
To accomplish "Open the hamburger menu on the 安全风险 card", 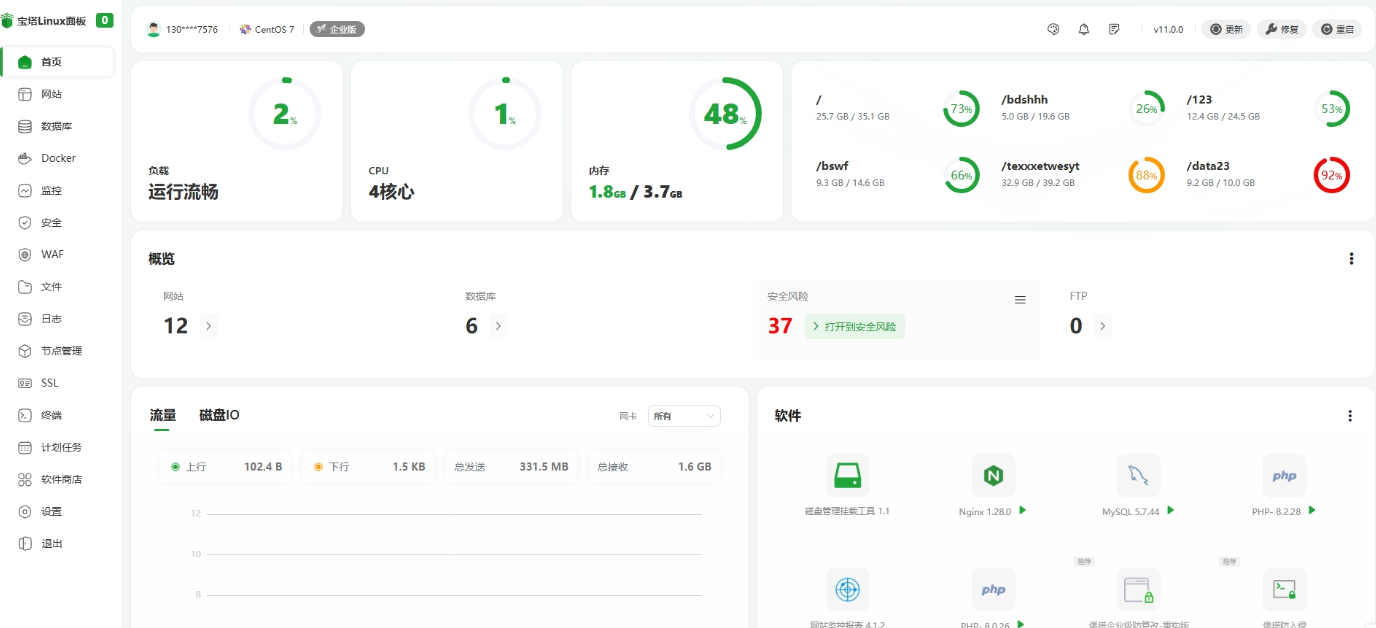I will (x=1020, y=300).
